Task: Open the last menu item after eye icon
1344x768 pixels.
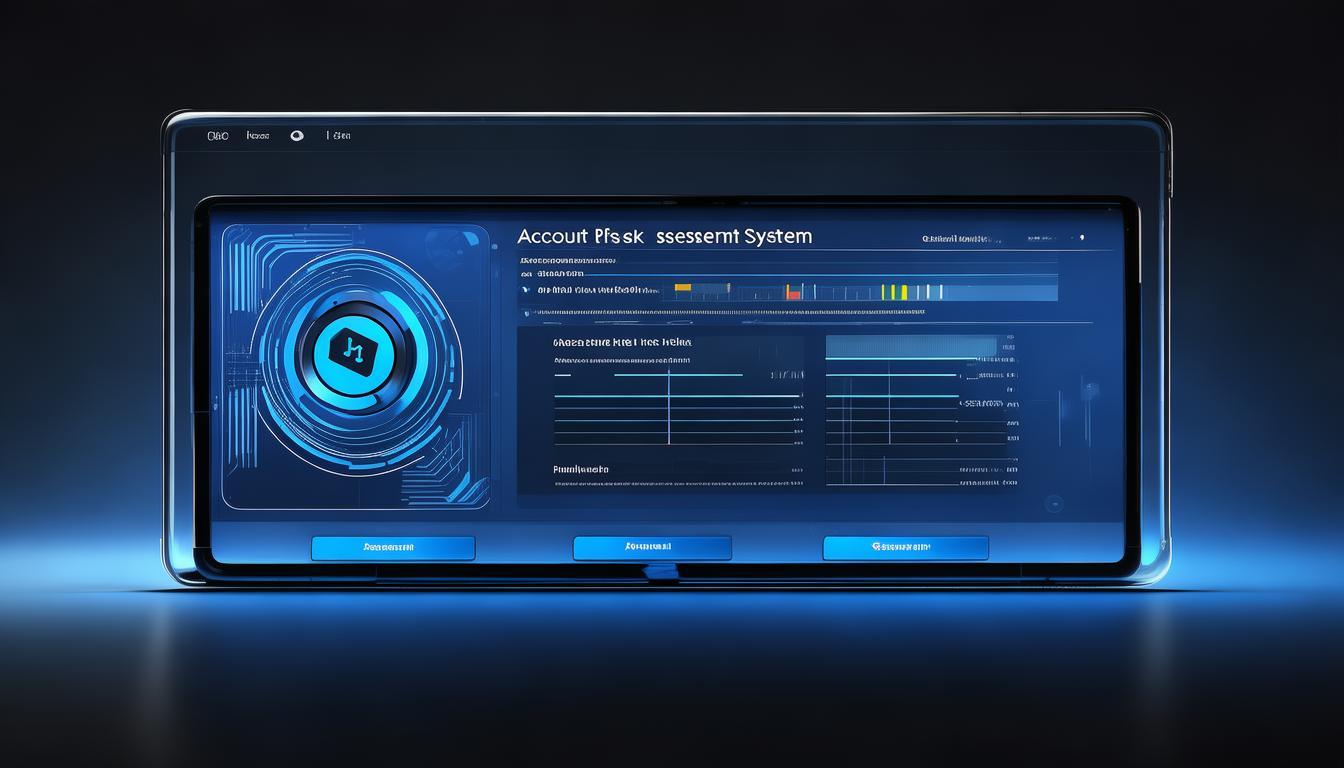Action: pyautogui.click(x=339, y=136)
